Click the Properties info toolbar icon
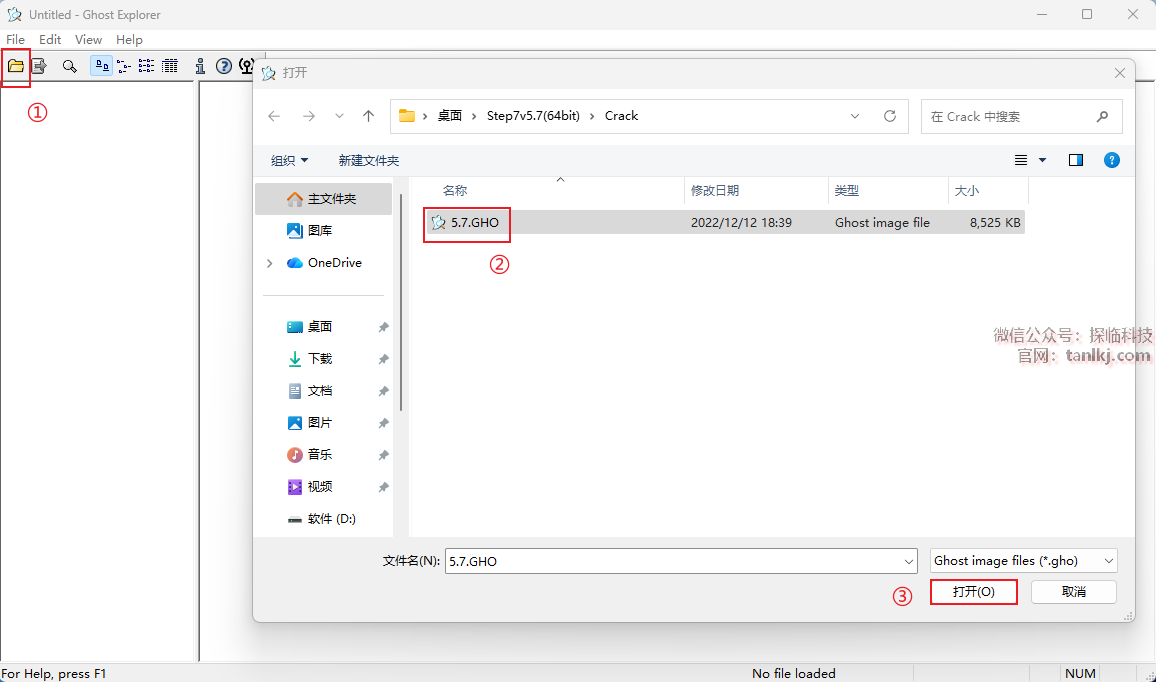Screen dimensions: 1156x682 [200, 66]
